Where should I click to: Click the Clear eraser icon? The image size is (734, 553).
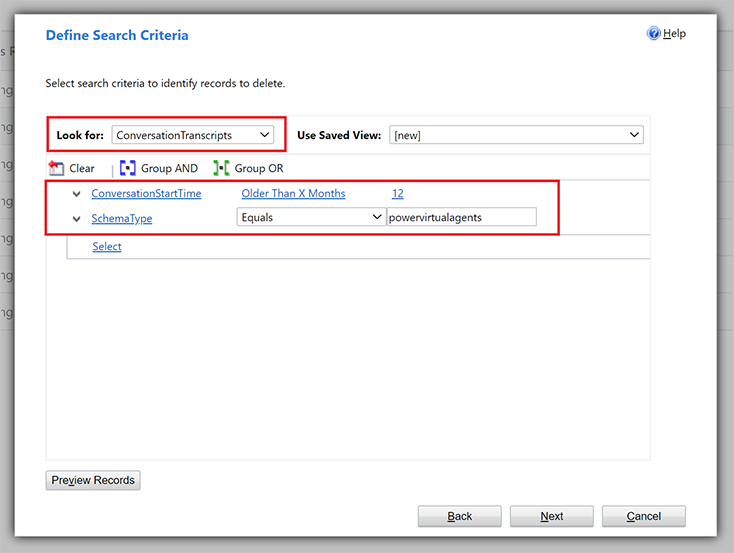(x=56, y=168)
